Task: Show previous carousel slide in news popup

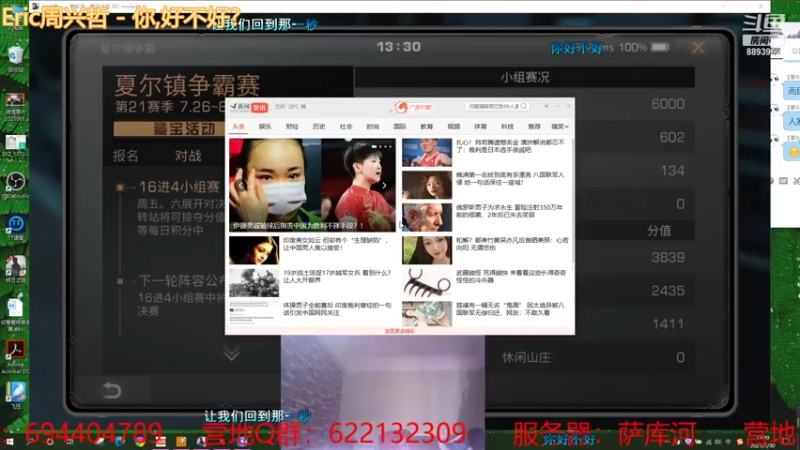Action: pos(240,186)
